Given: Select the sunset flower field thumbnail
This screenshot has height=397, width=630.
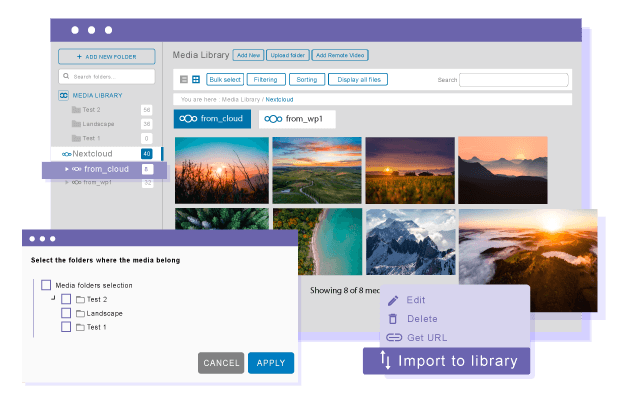Looking at the screenshot, I should [x=410, y=170].
